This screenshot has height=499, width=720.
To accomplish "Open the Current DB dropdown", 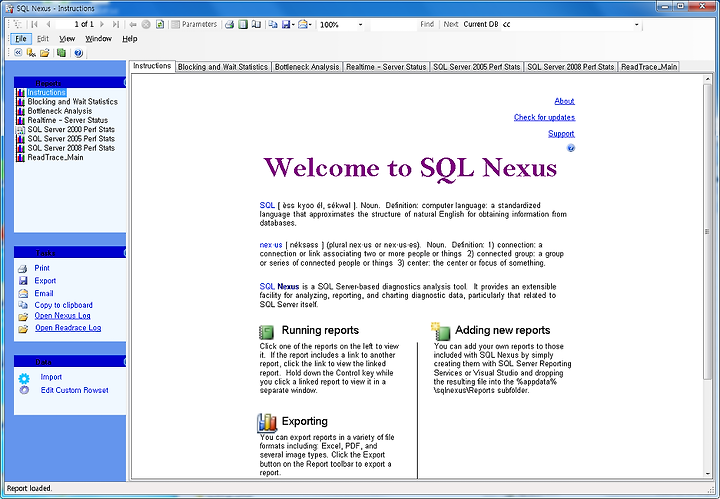I will click(636, 24).
